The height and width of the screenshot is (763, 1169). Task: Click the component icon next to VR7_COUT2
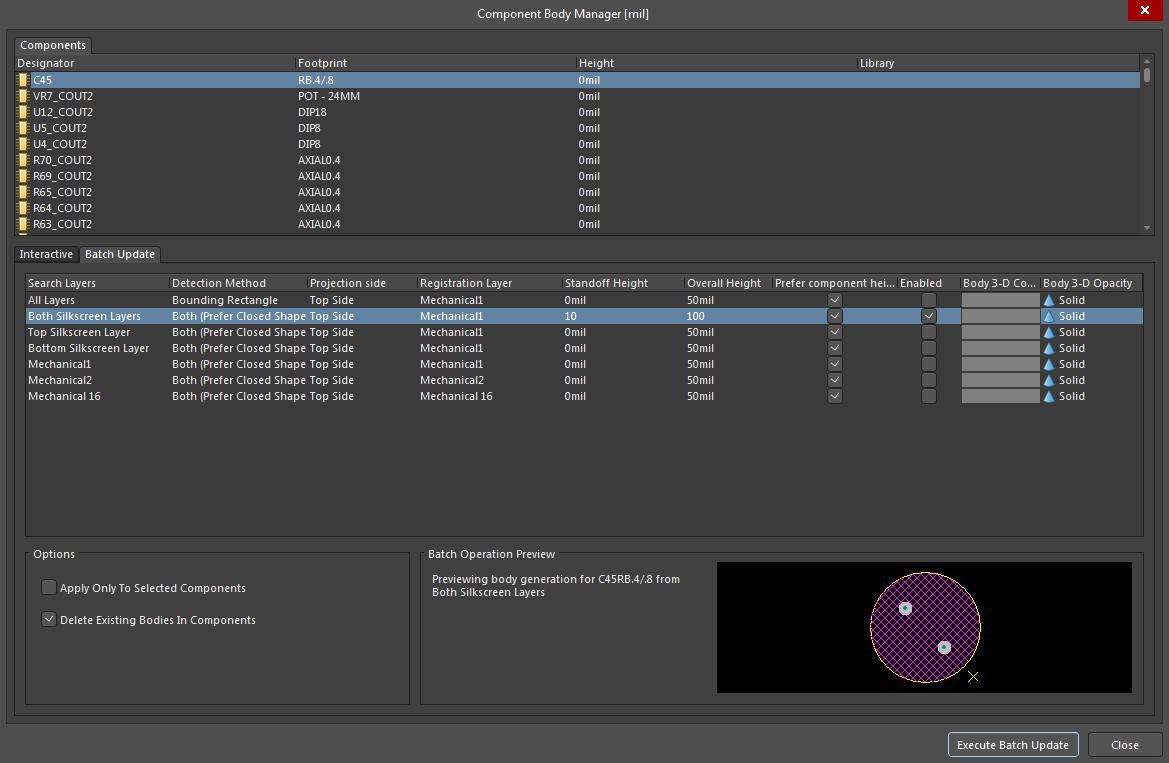[x=23, y=96]
